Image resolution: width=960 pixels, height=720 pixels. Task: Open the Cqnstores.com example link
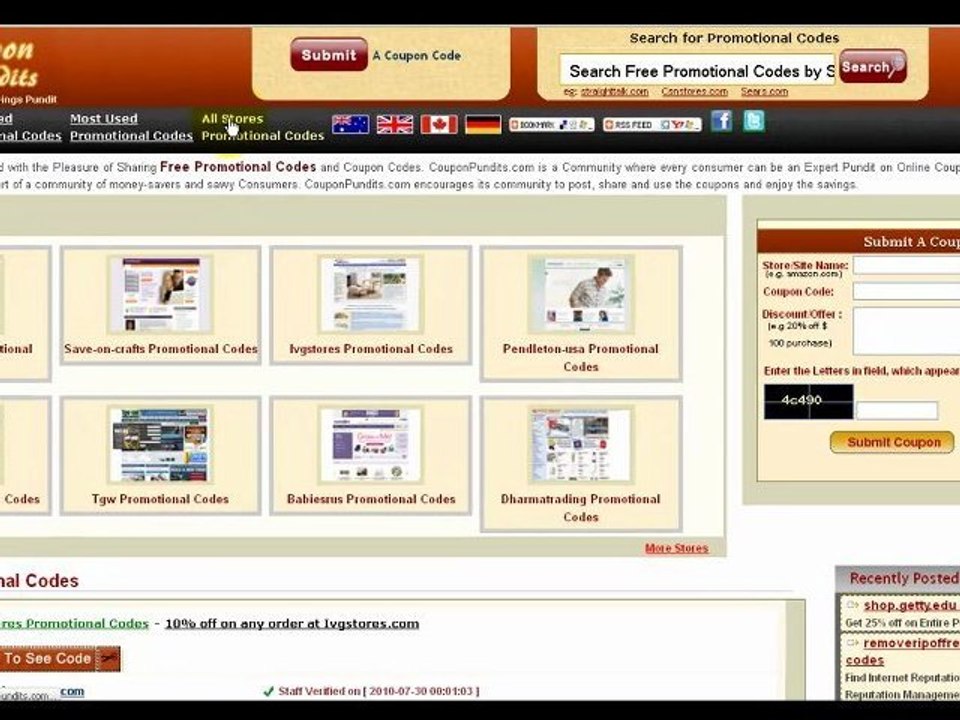coord(694,92)
